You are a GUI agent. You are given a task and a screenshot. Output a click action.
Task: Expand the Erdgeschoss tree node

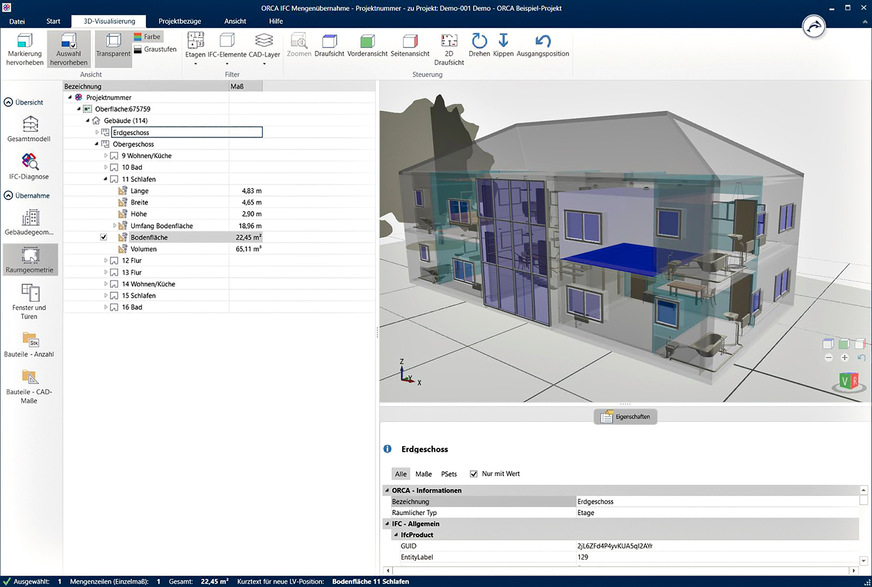point(97,132)
